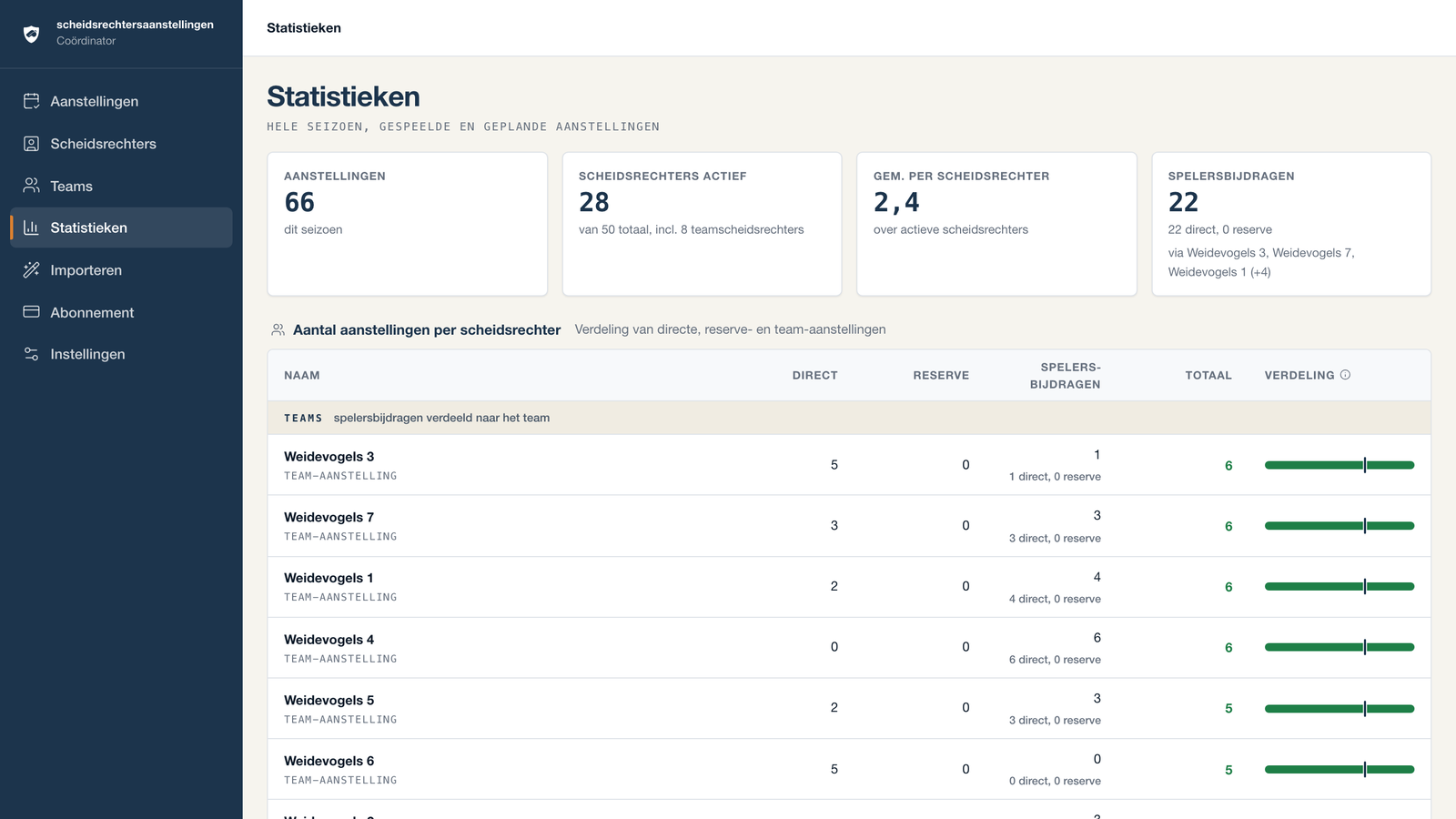The height and width of the screenshot is (819, 1456).
Task: Click the Weidevogels 6 team name
Action: click(329, 761)
